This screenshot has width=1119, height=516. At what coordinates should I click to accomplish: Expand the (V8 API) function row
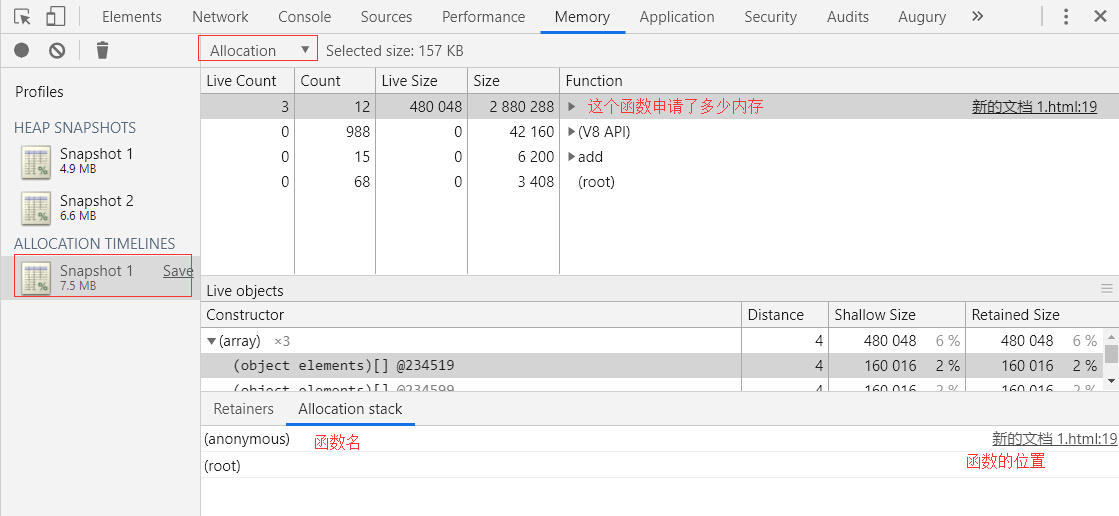point(572,132)
